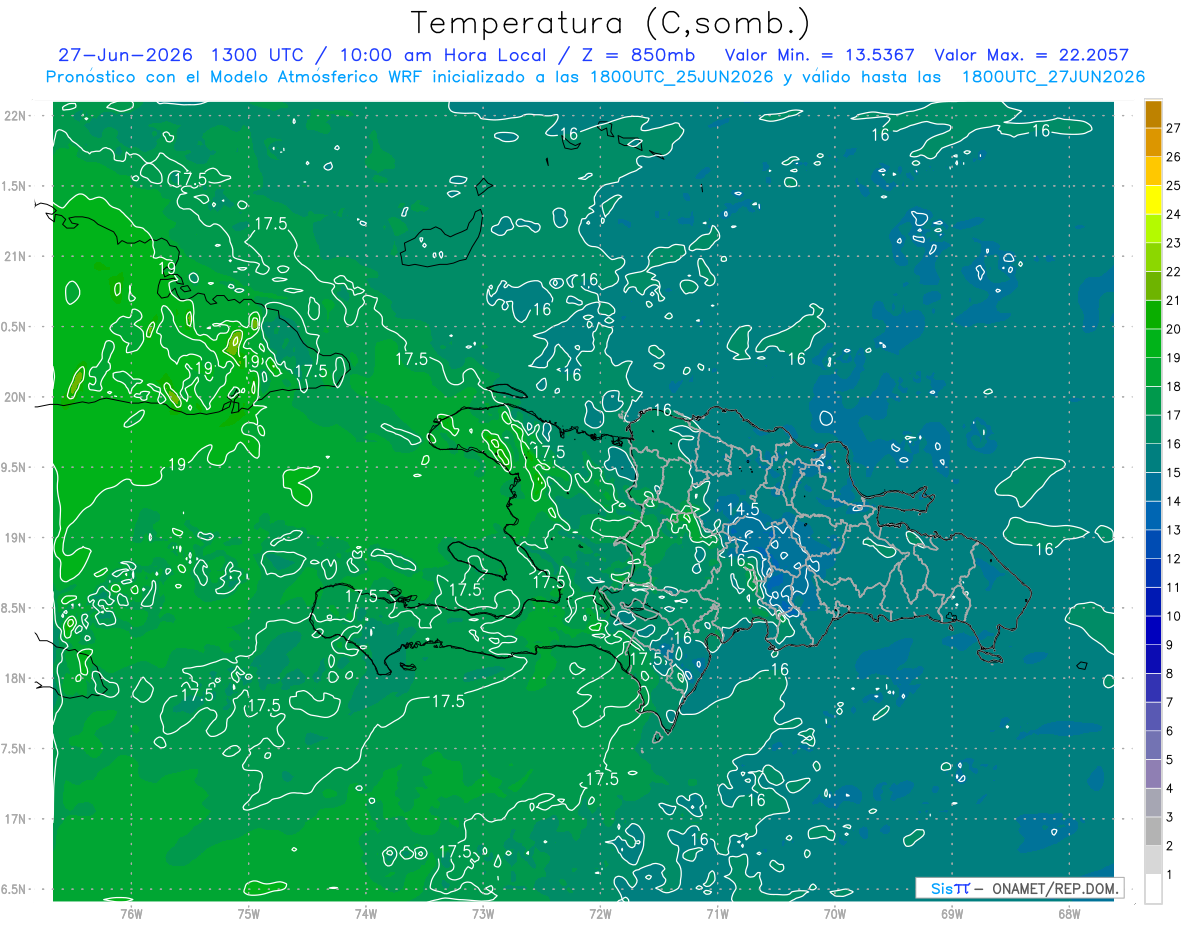The height and width of the screenshot is (927, 1200).
Task: Click the '72W' longitude axis label
Action: coord(600,914)
